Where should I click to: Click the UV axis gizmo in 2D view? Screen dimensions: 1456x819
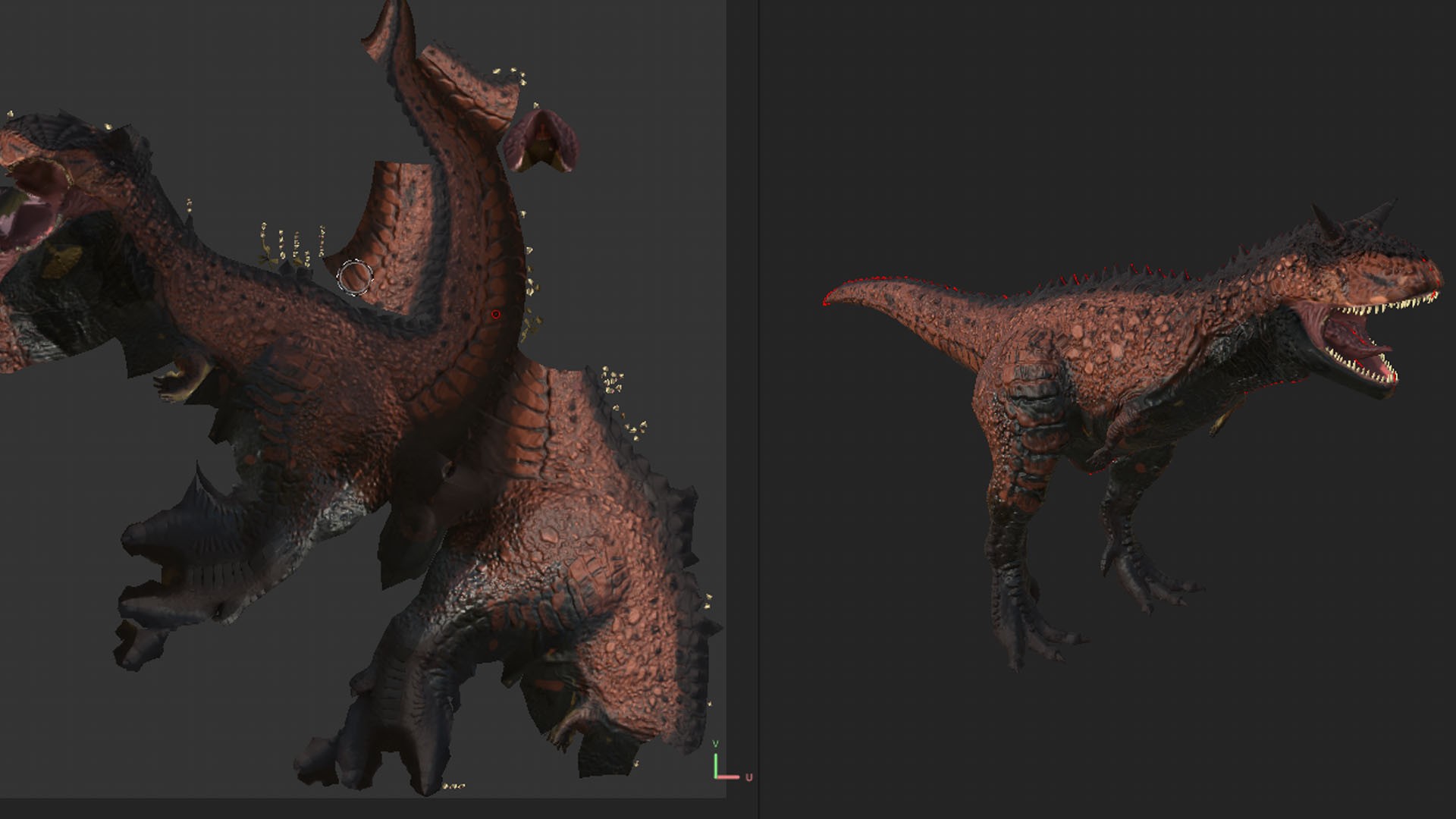click(x=724, y=766)
